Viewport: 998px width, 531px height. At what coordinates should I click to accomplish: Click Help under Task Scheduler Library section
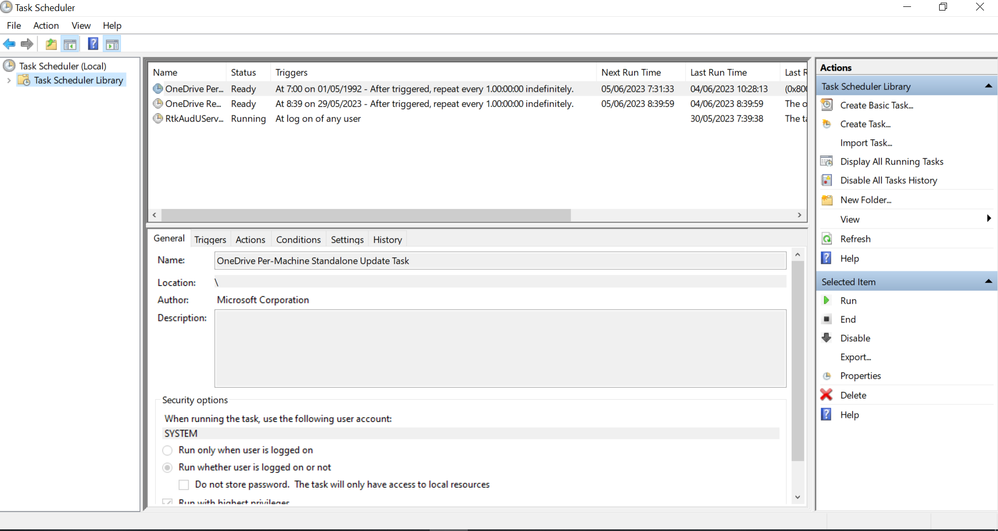pyautogui.click(x=849, y=258)
